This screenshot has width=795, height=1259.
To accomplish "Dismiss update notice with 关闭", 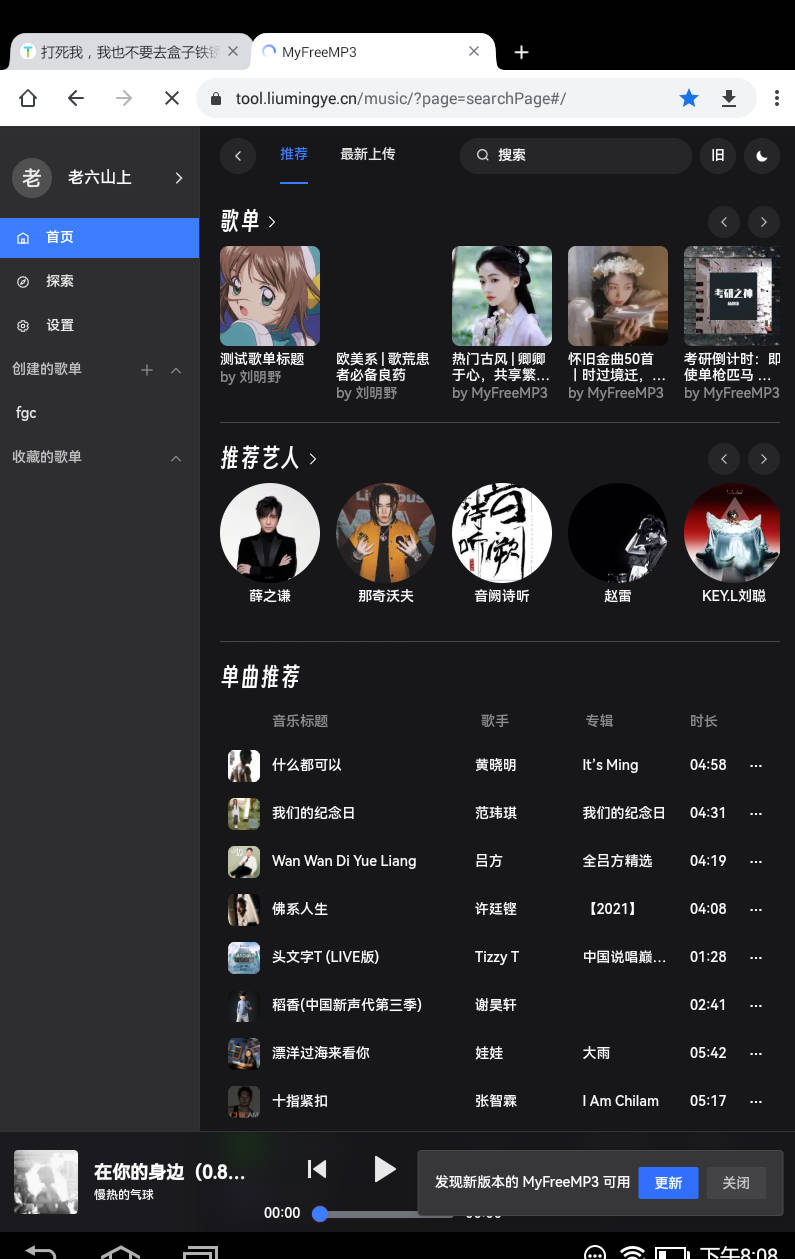I will coord(736,1182).
